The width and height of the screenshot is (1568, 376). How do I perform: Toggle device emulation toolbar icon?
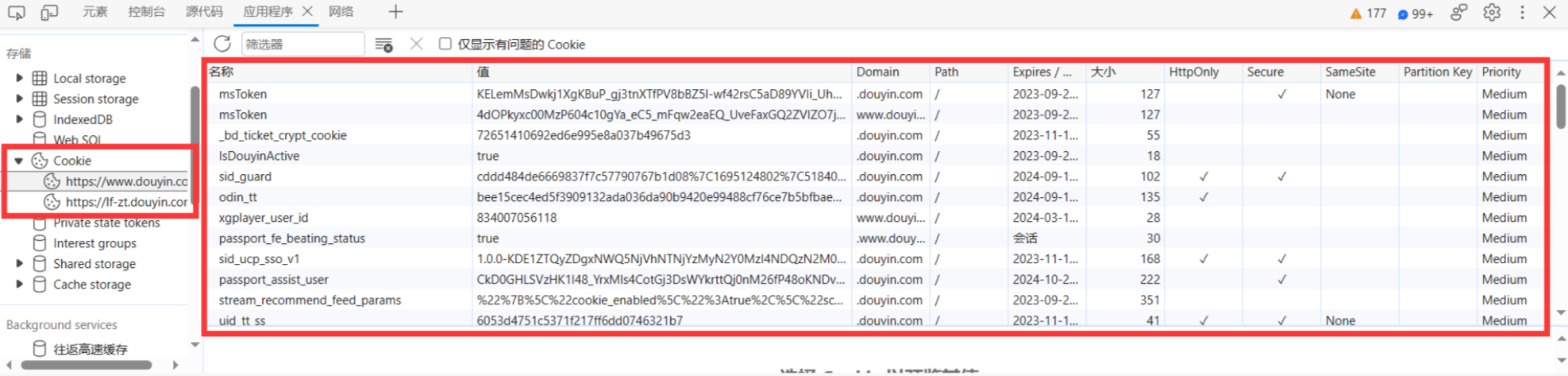pos(49,12)
